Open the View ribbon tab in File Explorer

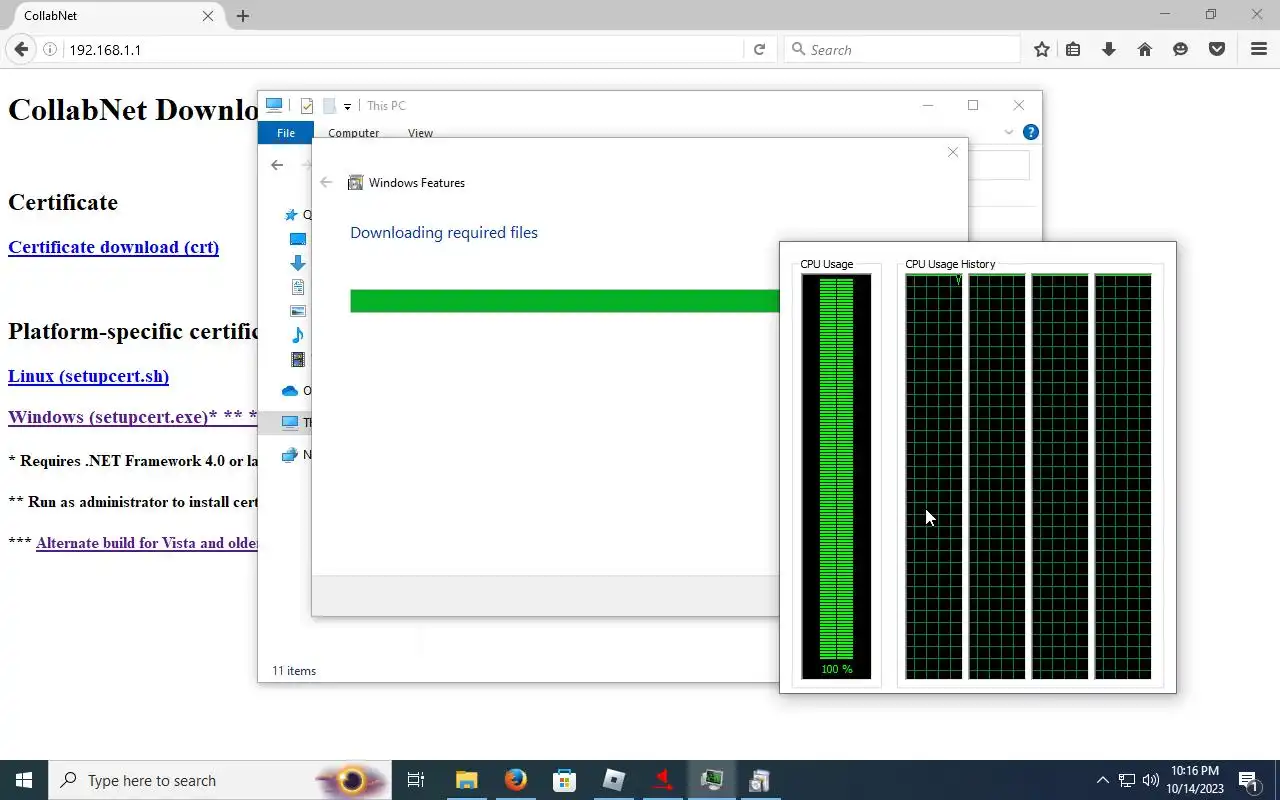click(420, 133)
